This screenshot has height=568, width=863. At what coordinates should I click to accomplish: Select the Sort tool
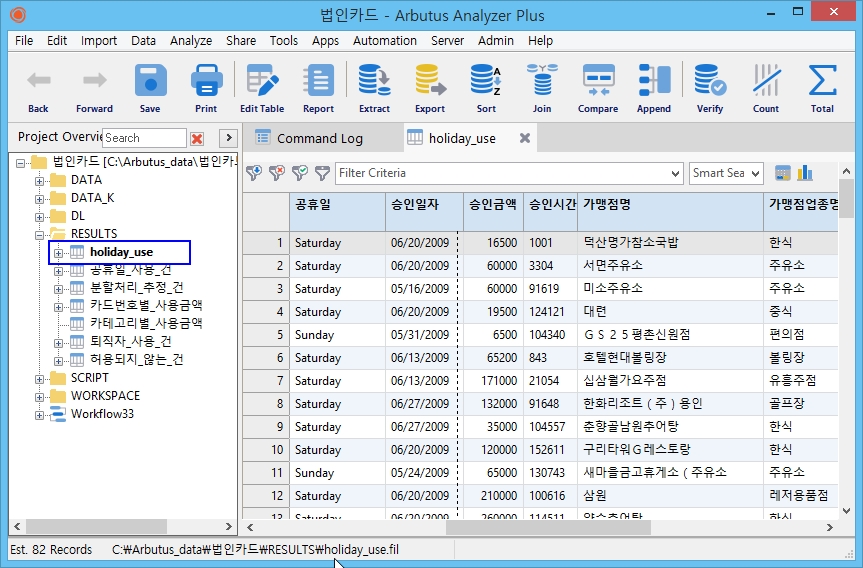(x=486, y=81)
